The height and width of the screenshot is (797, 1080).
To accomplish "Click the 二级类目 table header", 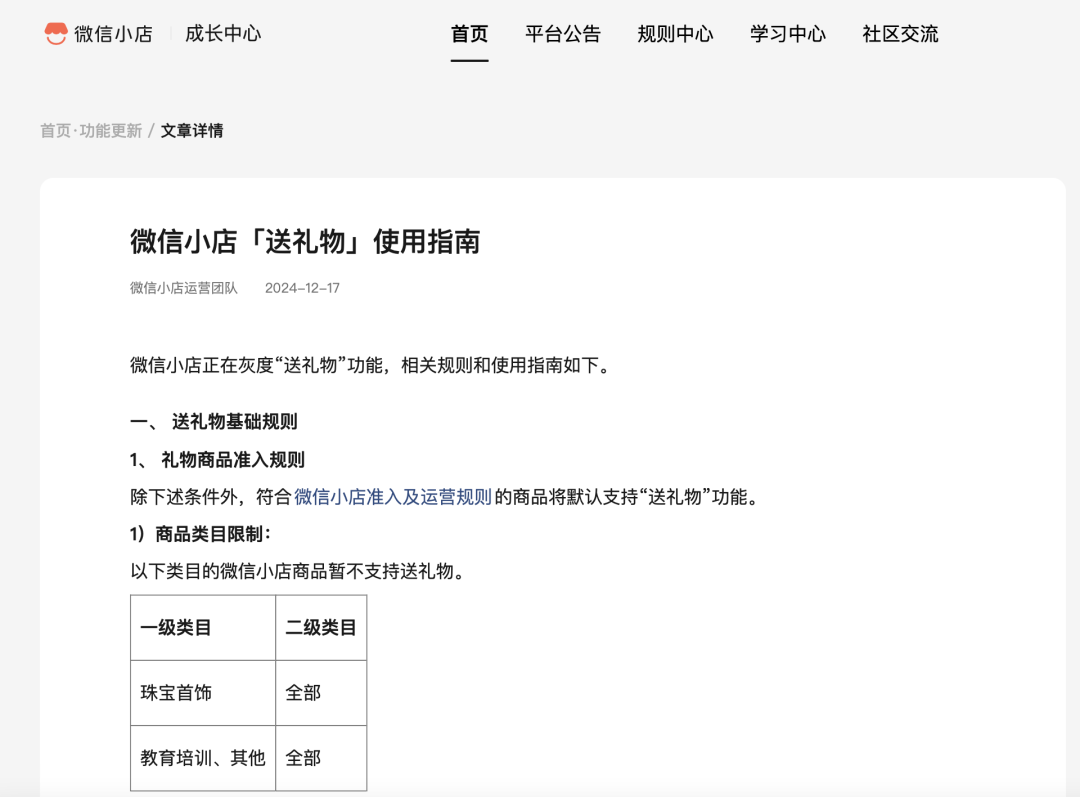I will (x=321, y=628).
